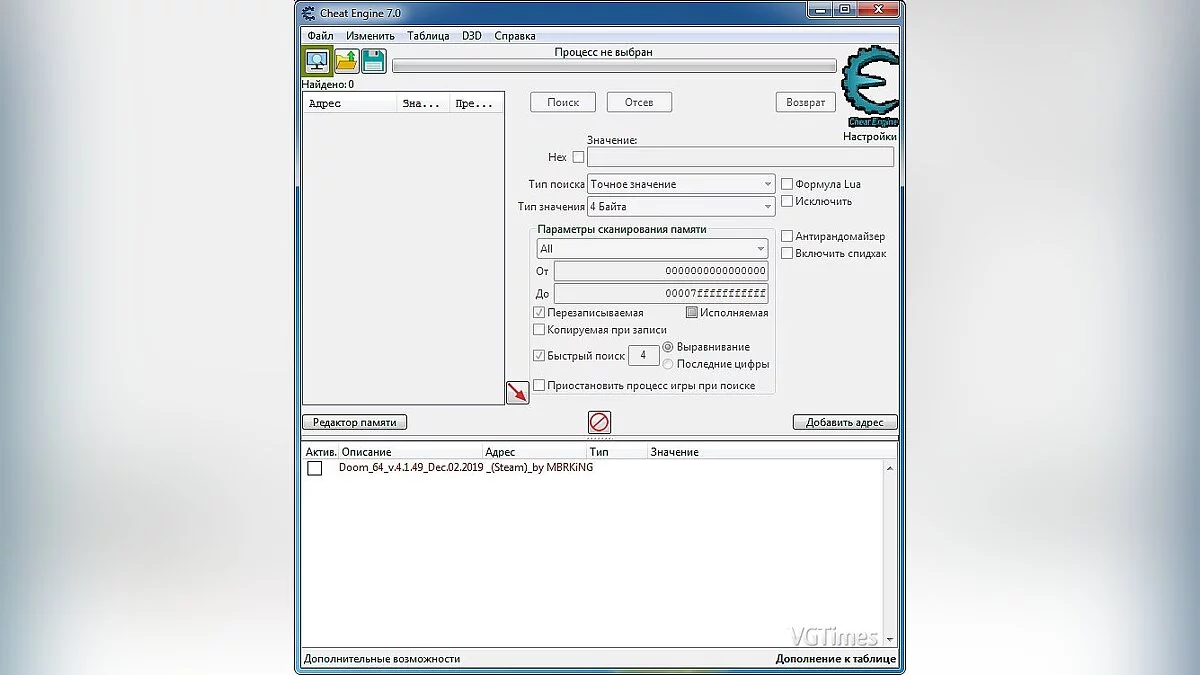Open the Таблица menu

[x=428, y=36]
